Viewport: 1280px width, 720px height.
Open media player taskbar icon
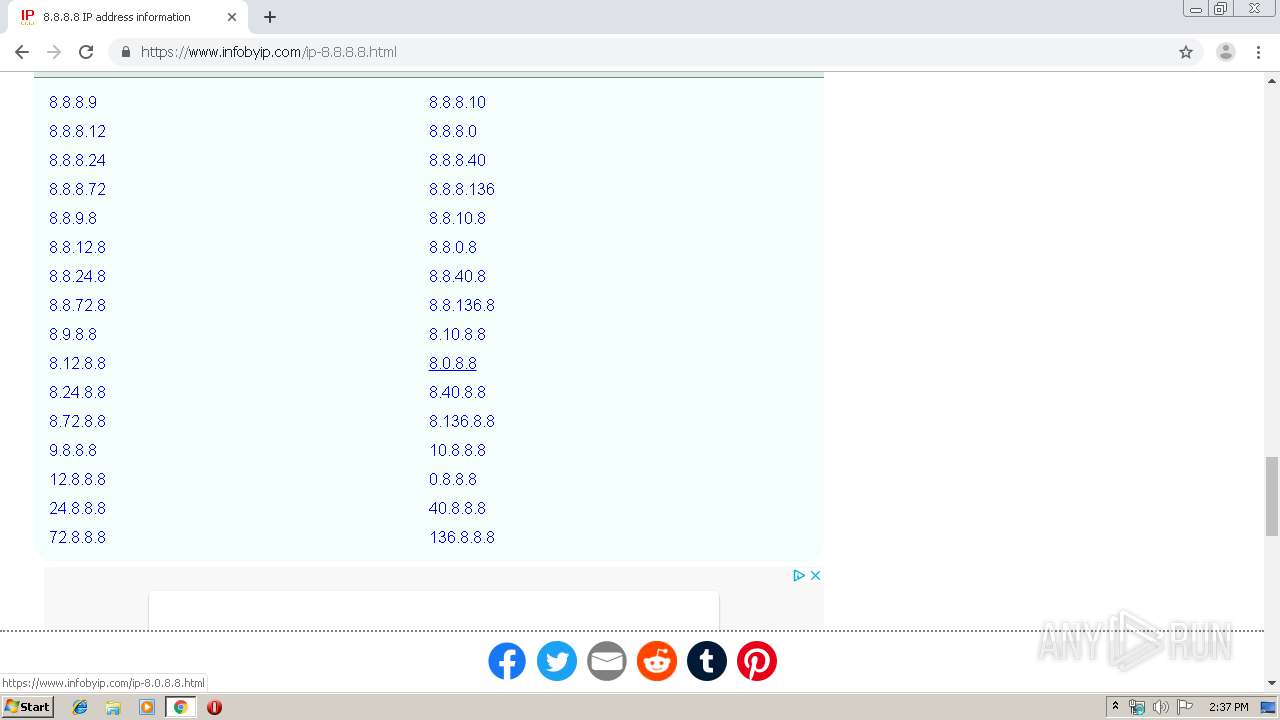coord(147,707)
